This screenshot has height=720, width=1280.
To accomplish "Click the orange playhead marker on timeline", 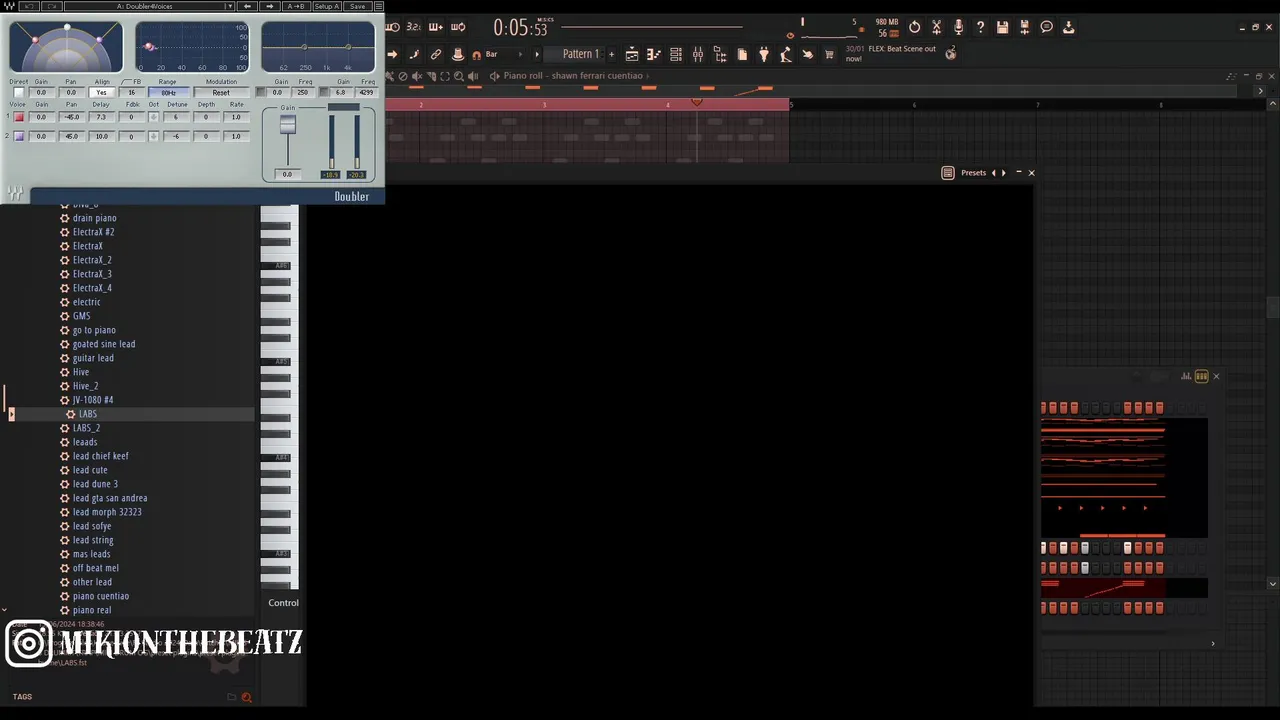I will 697,101.
